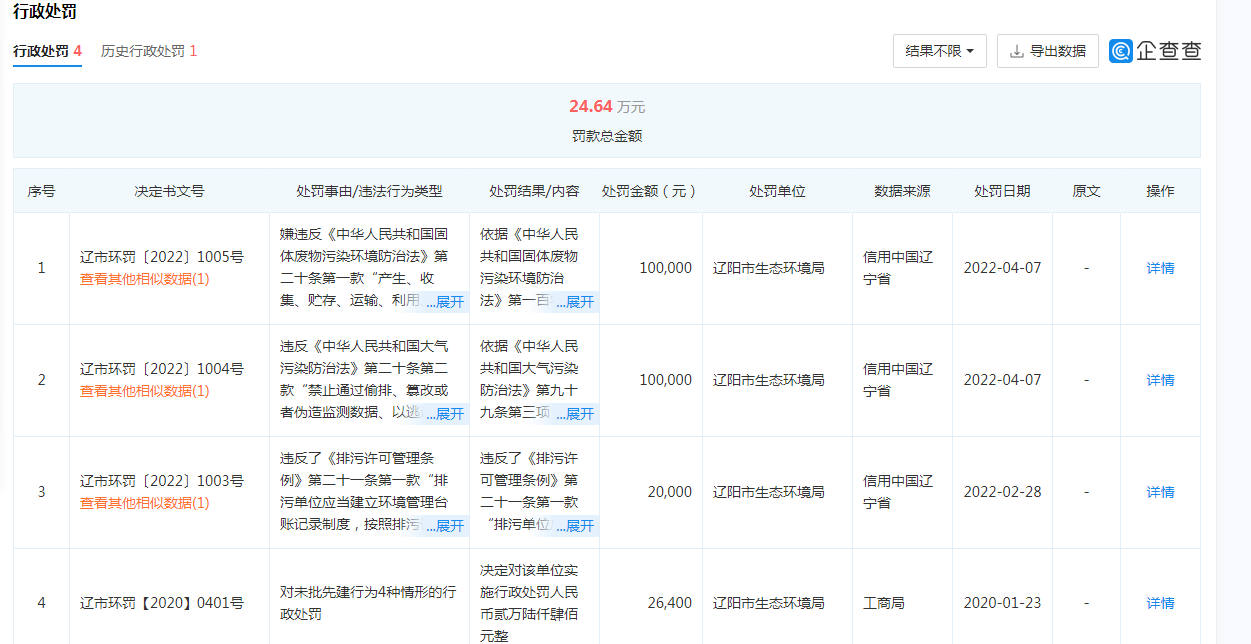The image size is (1251, 644).
Task: Expand row 2 处罚事由 text
Action: click(x=445, y=414)
